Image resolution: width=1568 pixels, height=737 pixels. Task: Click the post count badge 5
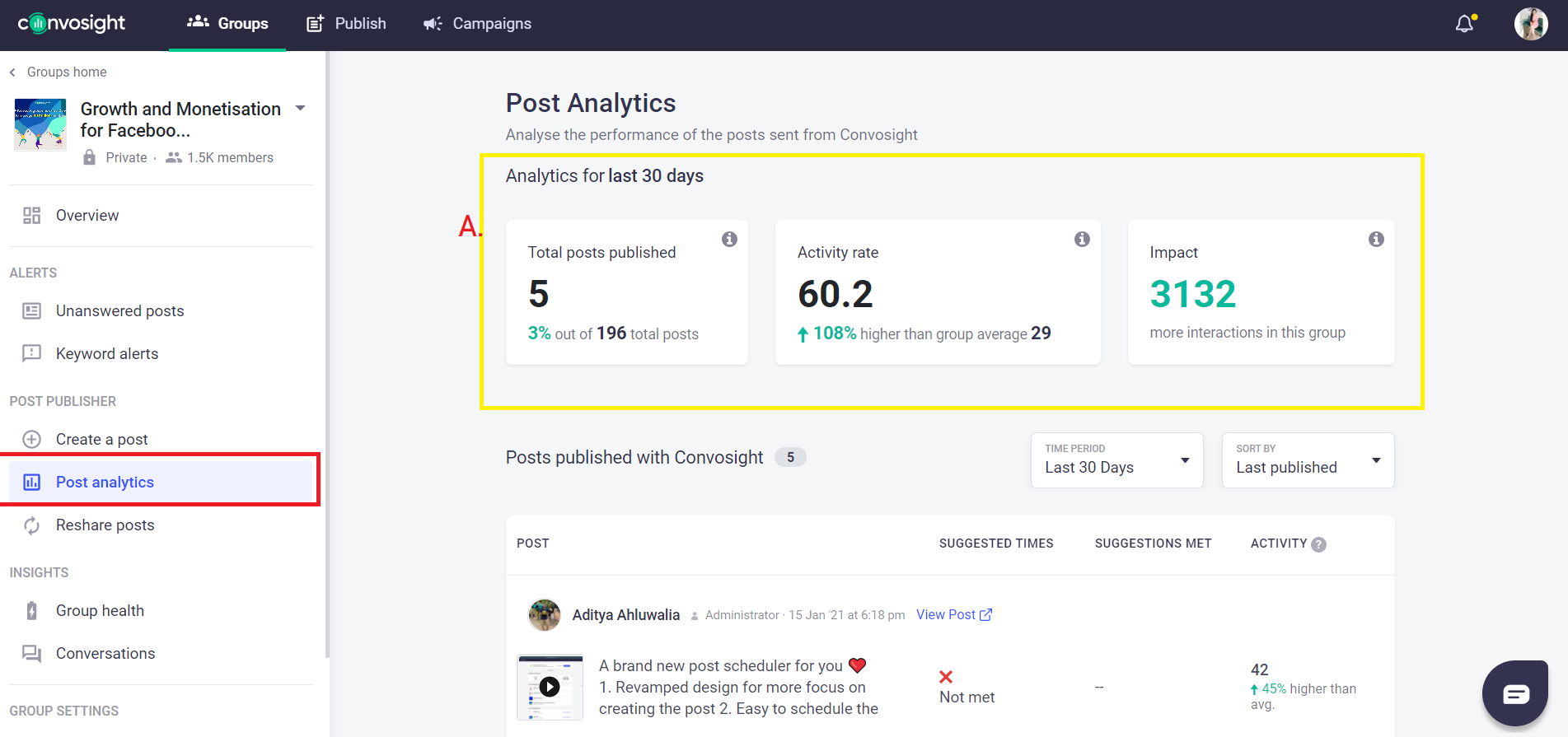790,458
